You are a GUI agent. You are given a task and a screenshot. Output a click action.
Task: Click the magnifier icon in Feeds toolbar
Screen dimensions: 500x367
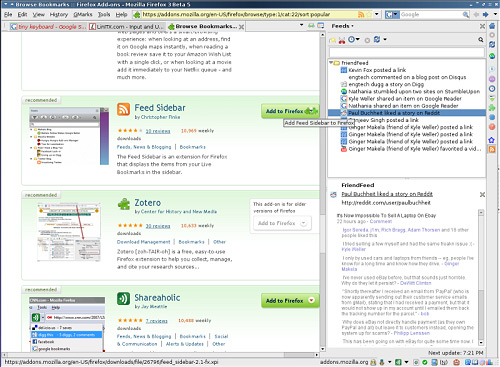point(481,40)
